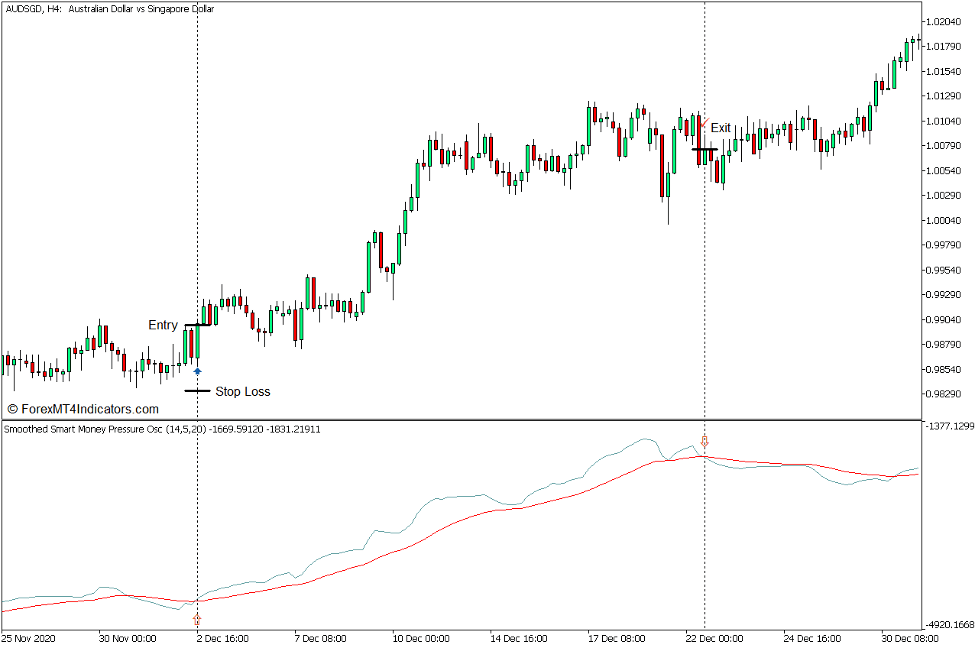Screen dimensions: 977x650
Task: Click the orange down arrow above the oscillator crossover
Action: (x=705, y=440)
